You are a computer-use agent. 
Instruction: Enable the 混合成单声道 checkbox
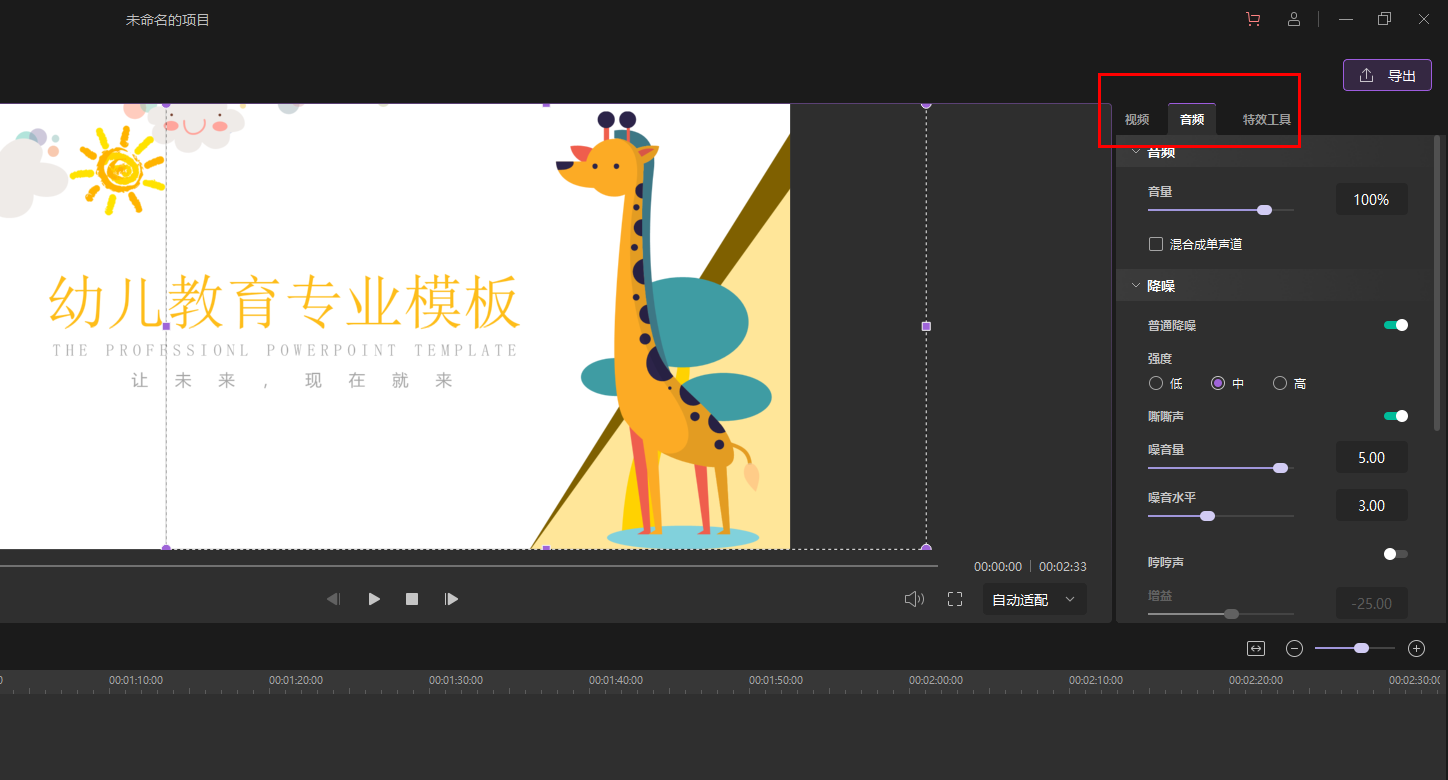1156,244
